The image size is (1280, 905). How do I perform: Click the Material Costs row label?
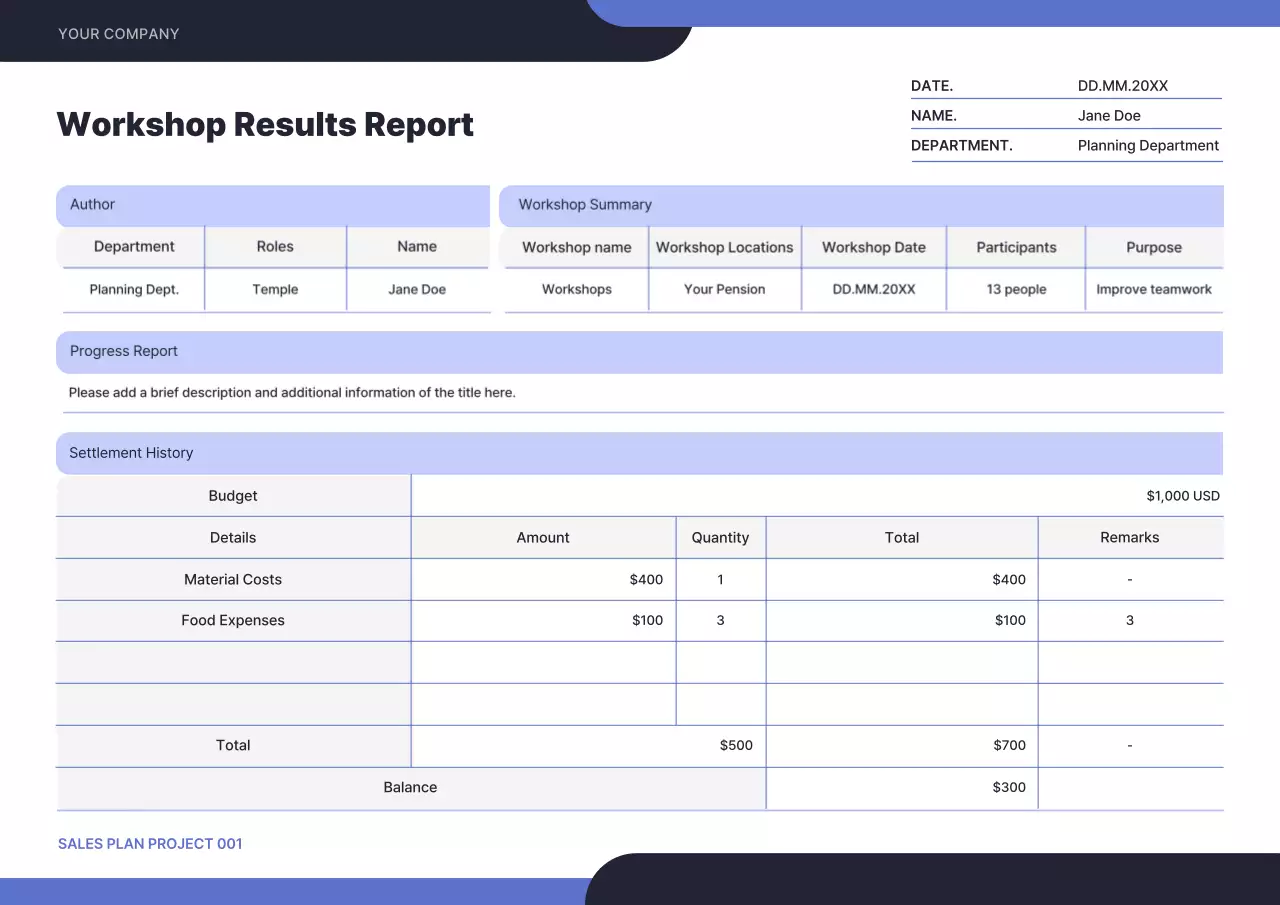point(233,580)
